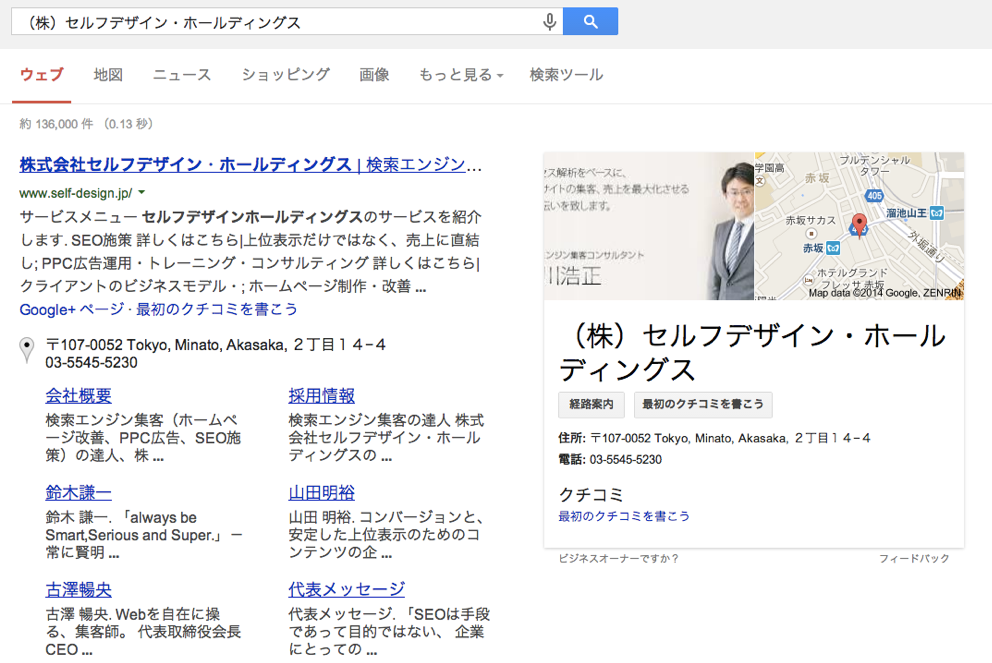Open the 会社概要 sitelink

tap(78, 396)
